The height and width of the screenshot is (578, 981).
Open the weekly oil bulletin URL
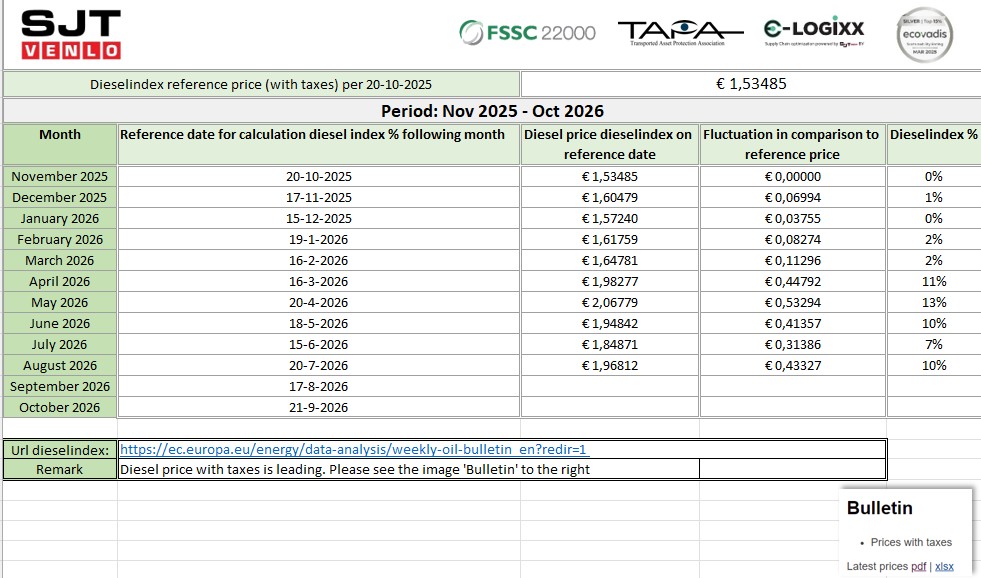click(x=354, y=449)
